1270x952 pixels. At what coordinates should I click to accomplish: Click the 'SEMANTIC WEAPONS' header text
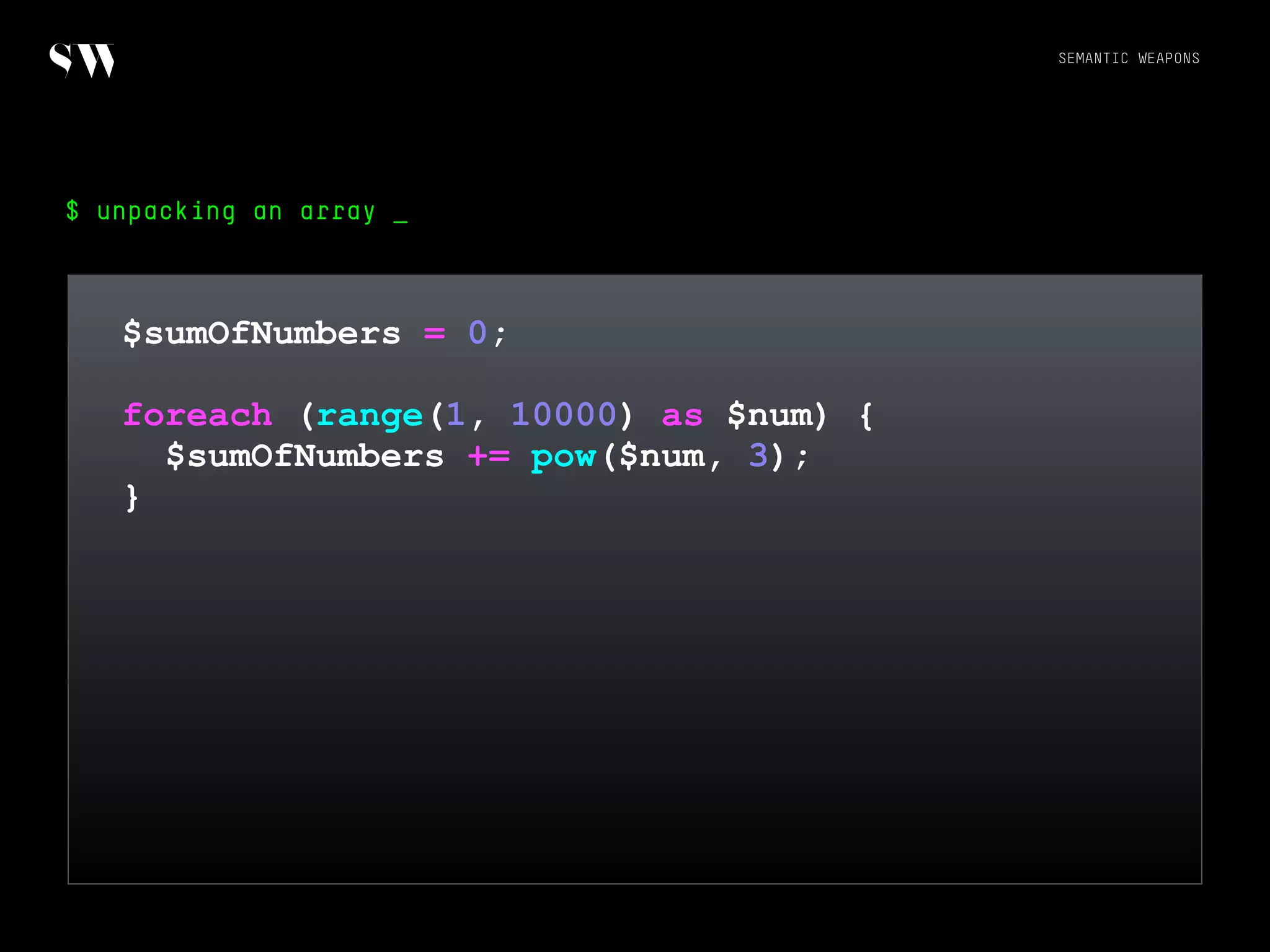pyautogui.click(x=1129, y=58)
